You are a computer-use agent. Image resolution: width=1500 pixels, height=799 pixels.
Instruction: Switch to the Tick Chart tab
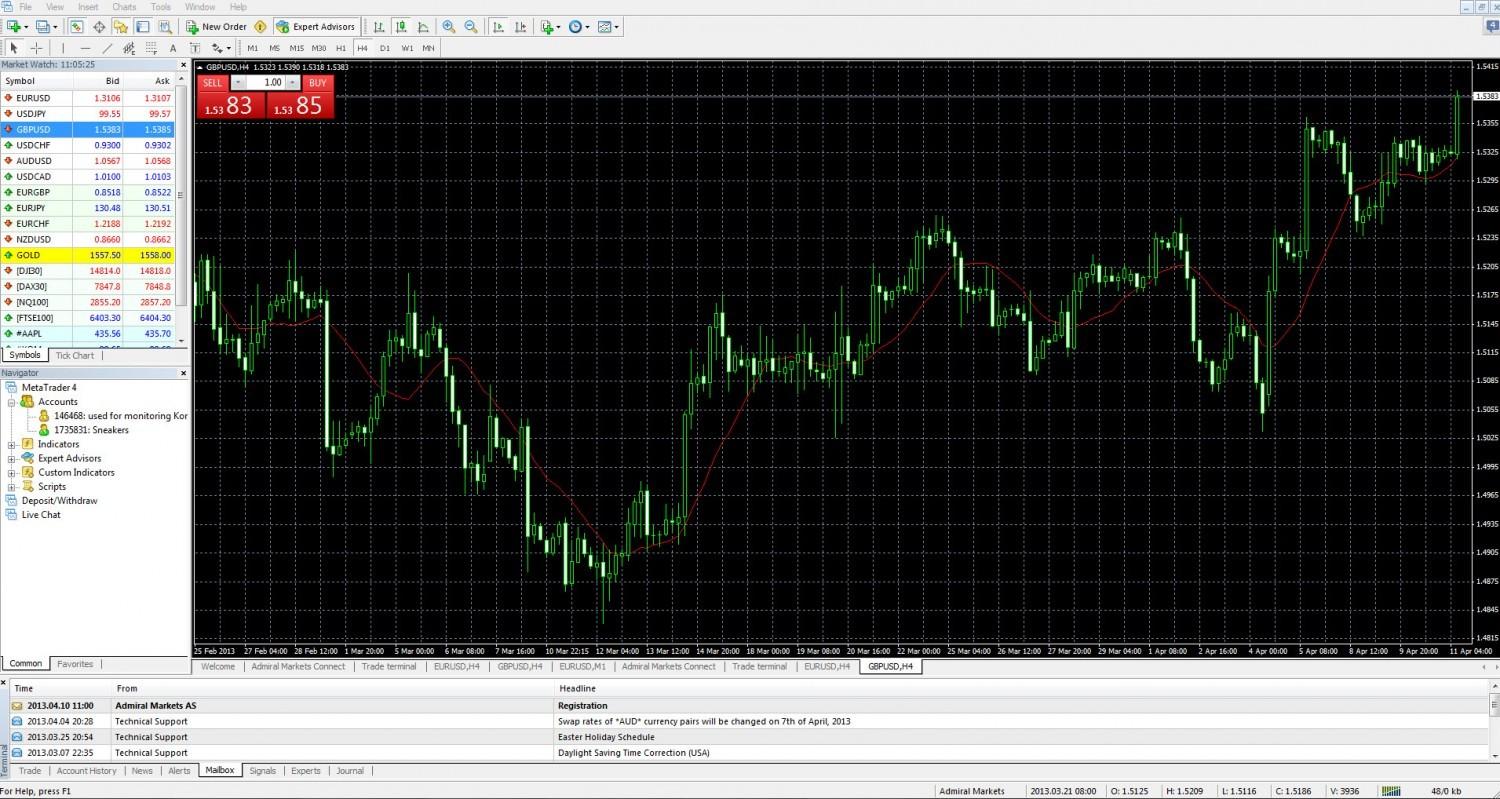coord(75,355)
